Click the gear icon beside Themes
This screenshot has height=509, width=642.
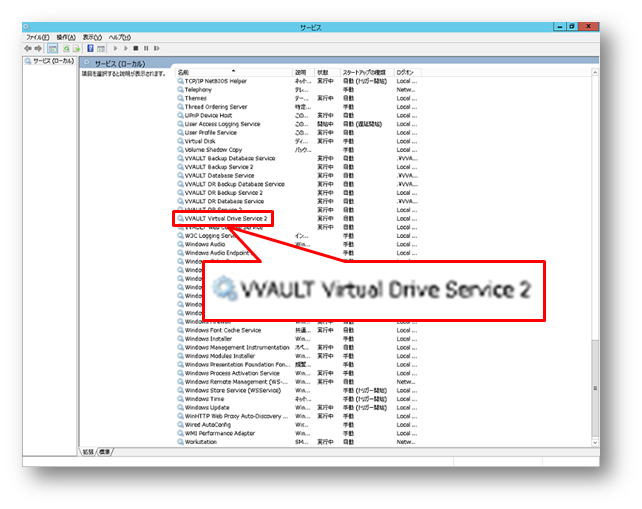click(x=180, y=98)
